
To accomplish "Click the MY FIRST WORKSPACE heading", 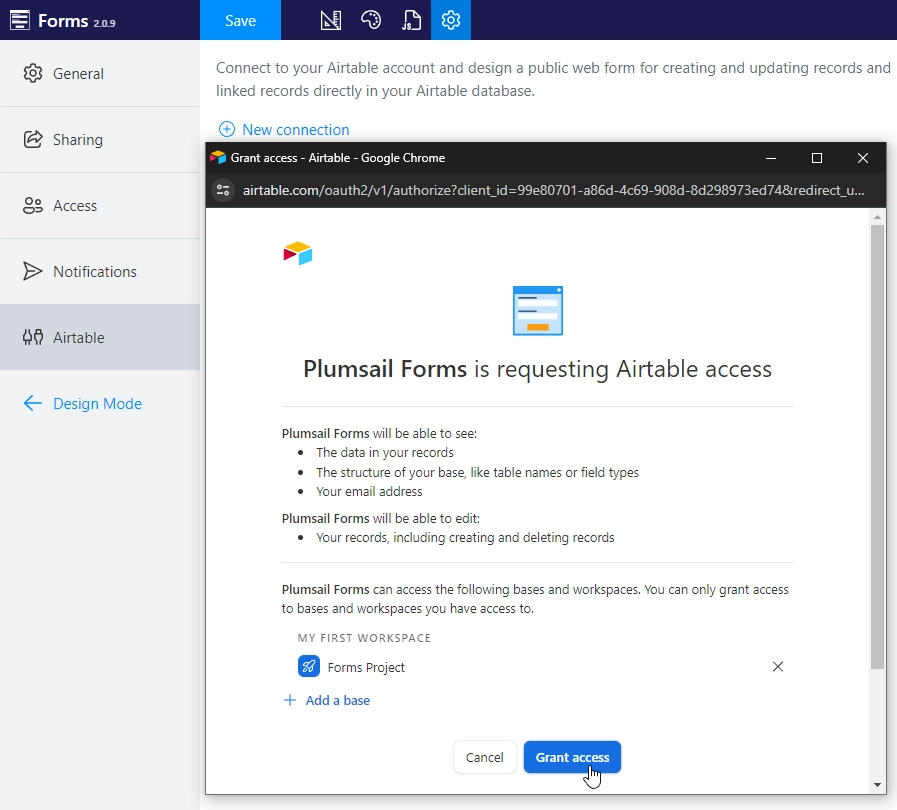I will (x=364, y=638).
